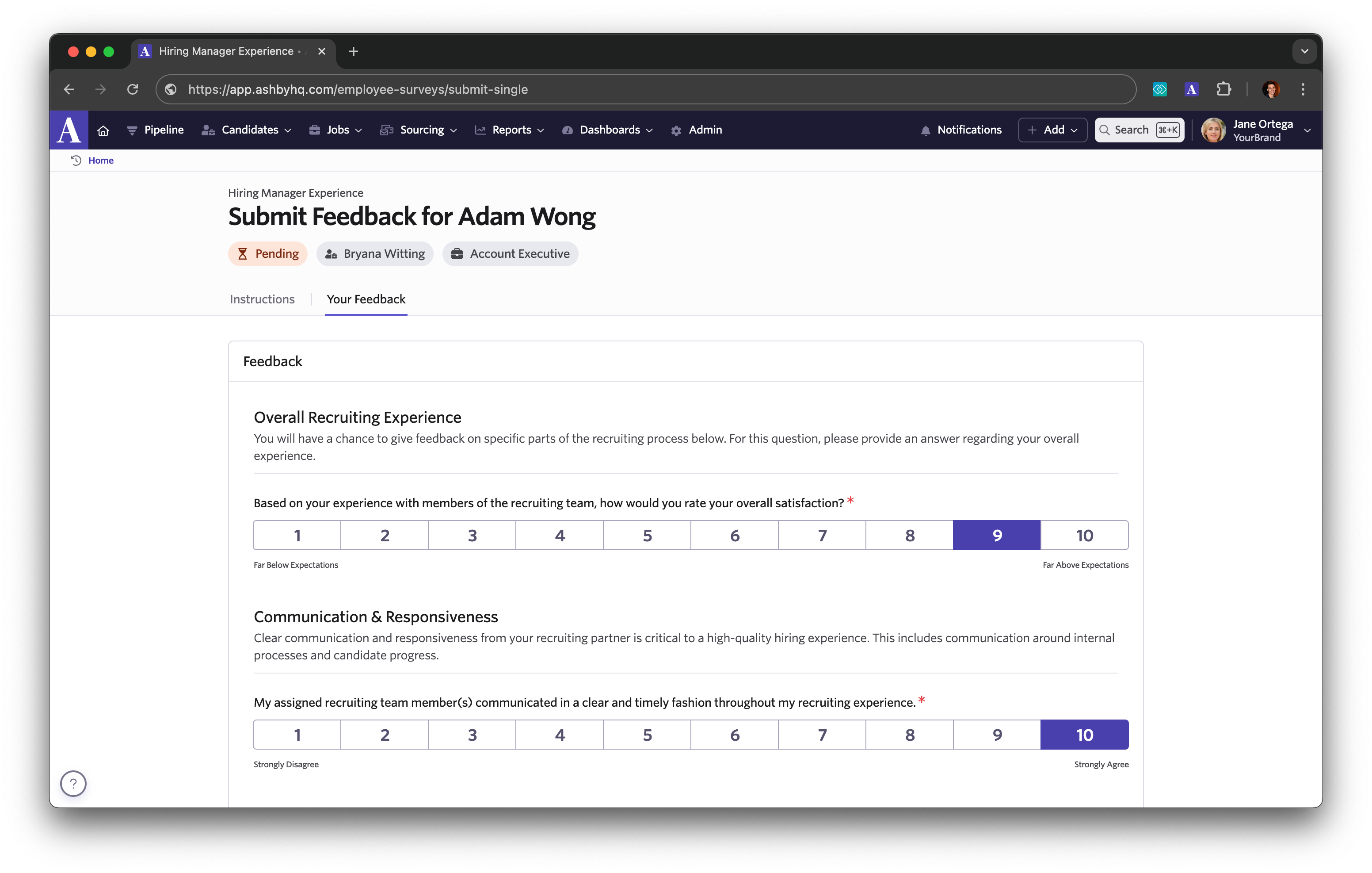Screen dimensions: 1372x873
Task: Click the Jane Ortega profile avatar
Action: (1213, 130)
